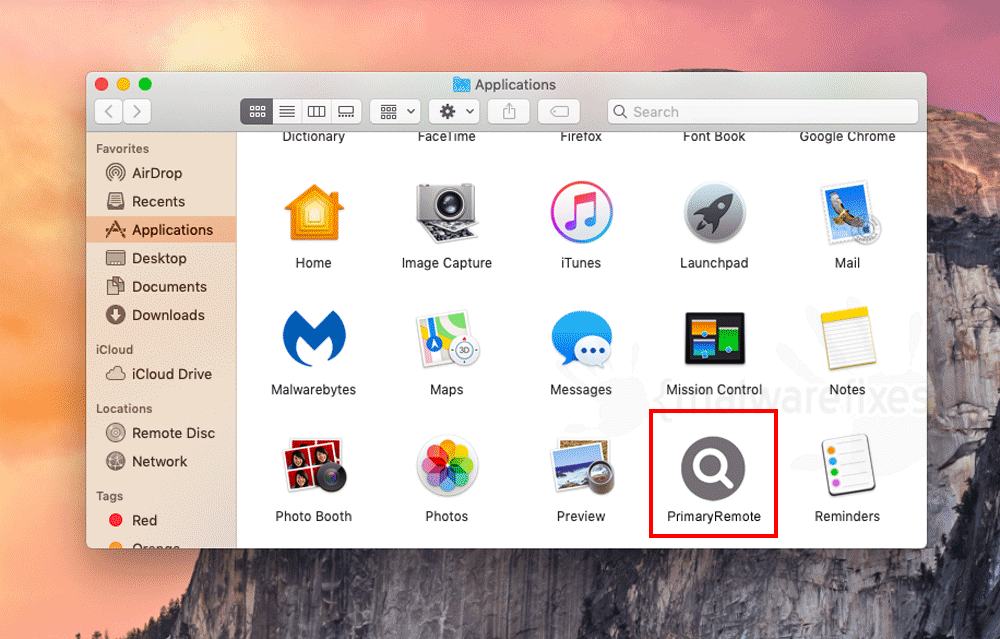Go forward with the right arrow button
The height and width of the screenshot is (639, 1000).
click(137, 112)
